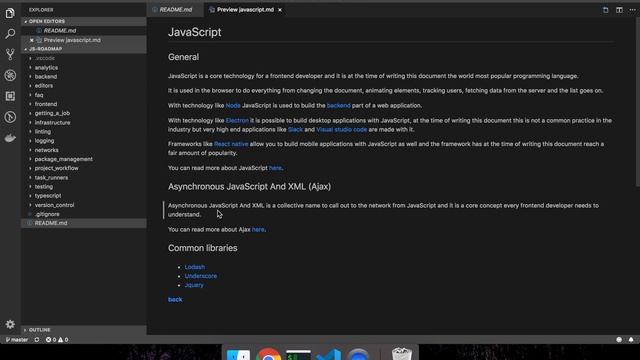Click the master branch indicator
The height and width of the screenshot is (360, 640).
pyautogui.click(x=17, y=340)
